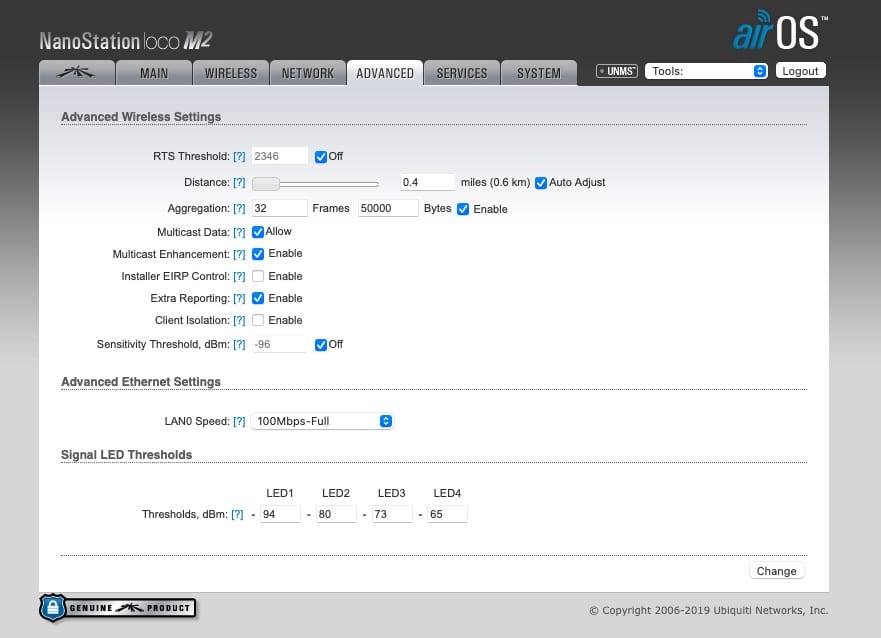Open Extra Reporting help [?]
The image size is (881, 638).
239,298
